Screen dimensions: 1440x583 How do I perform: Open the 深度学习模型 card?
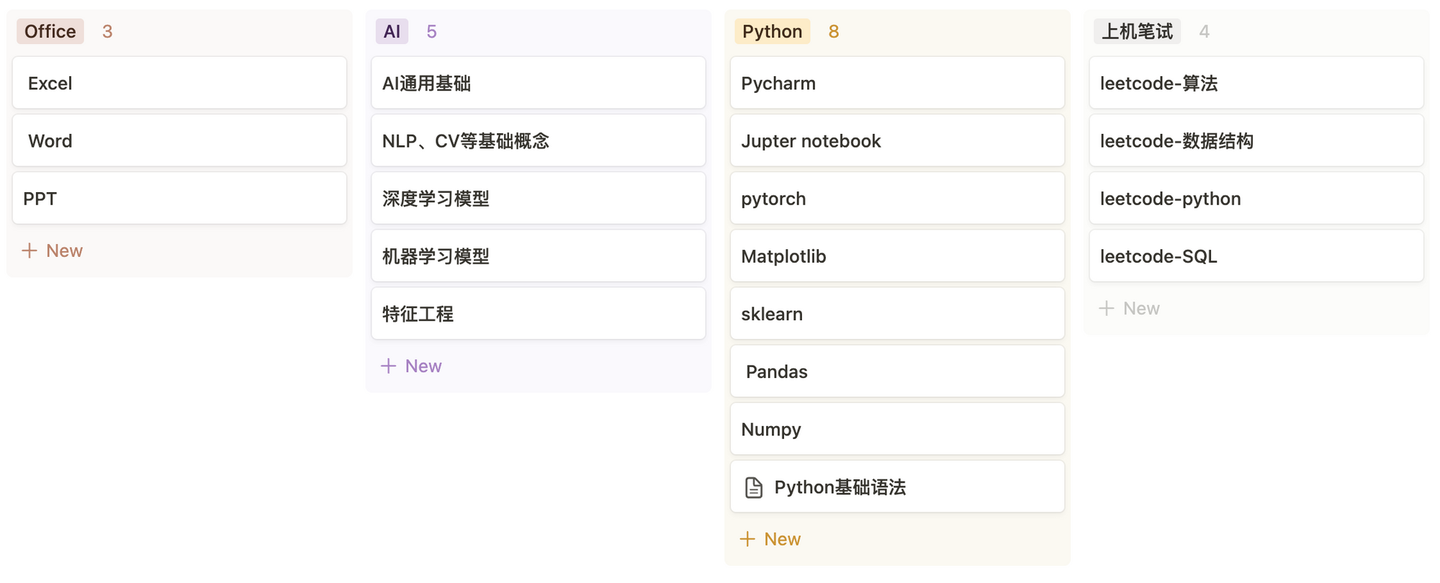[x=538, y=199]
